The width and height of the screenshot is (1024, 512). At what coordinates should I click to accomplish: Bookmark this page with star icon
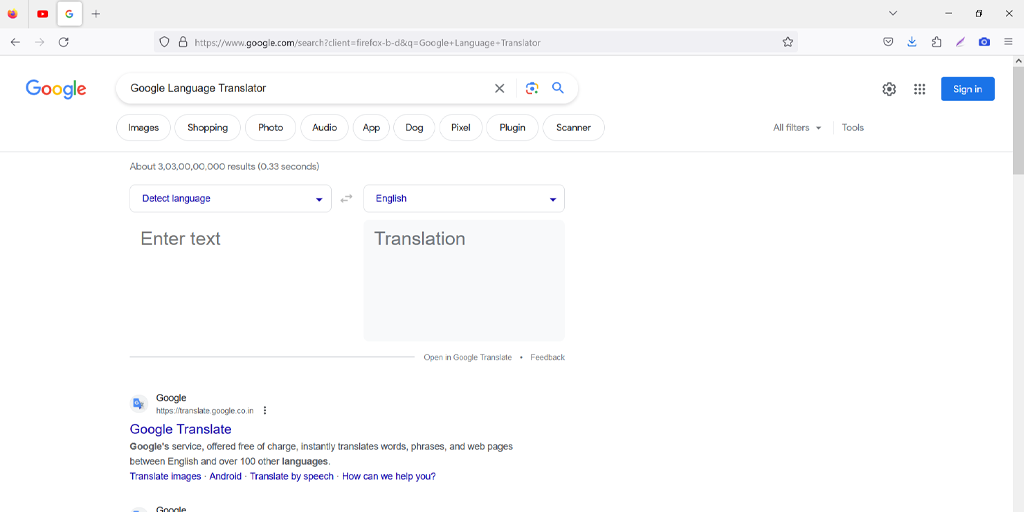click(x=788, y=42)
